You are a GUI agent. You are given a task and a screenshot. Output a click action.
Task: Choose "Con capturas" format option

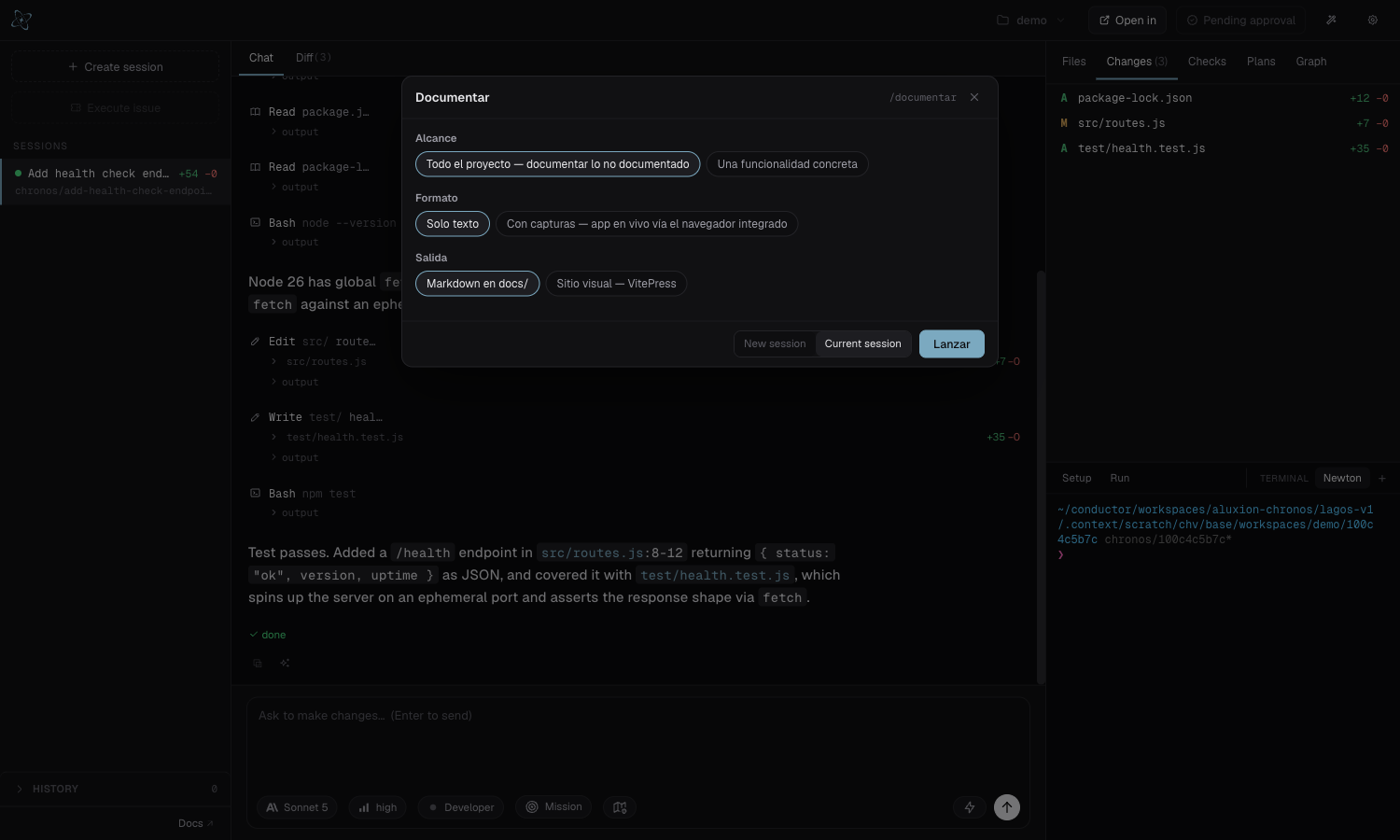pos(647,224)
